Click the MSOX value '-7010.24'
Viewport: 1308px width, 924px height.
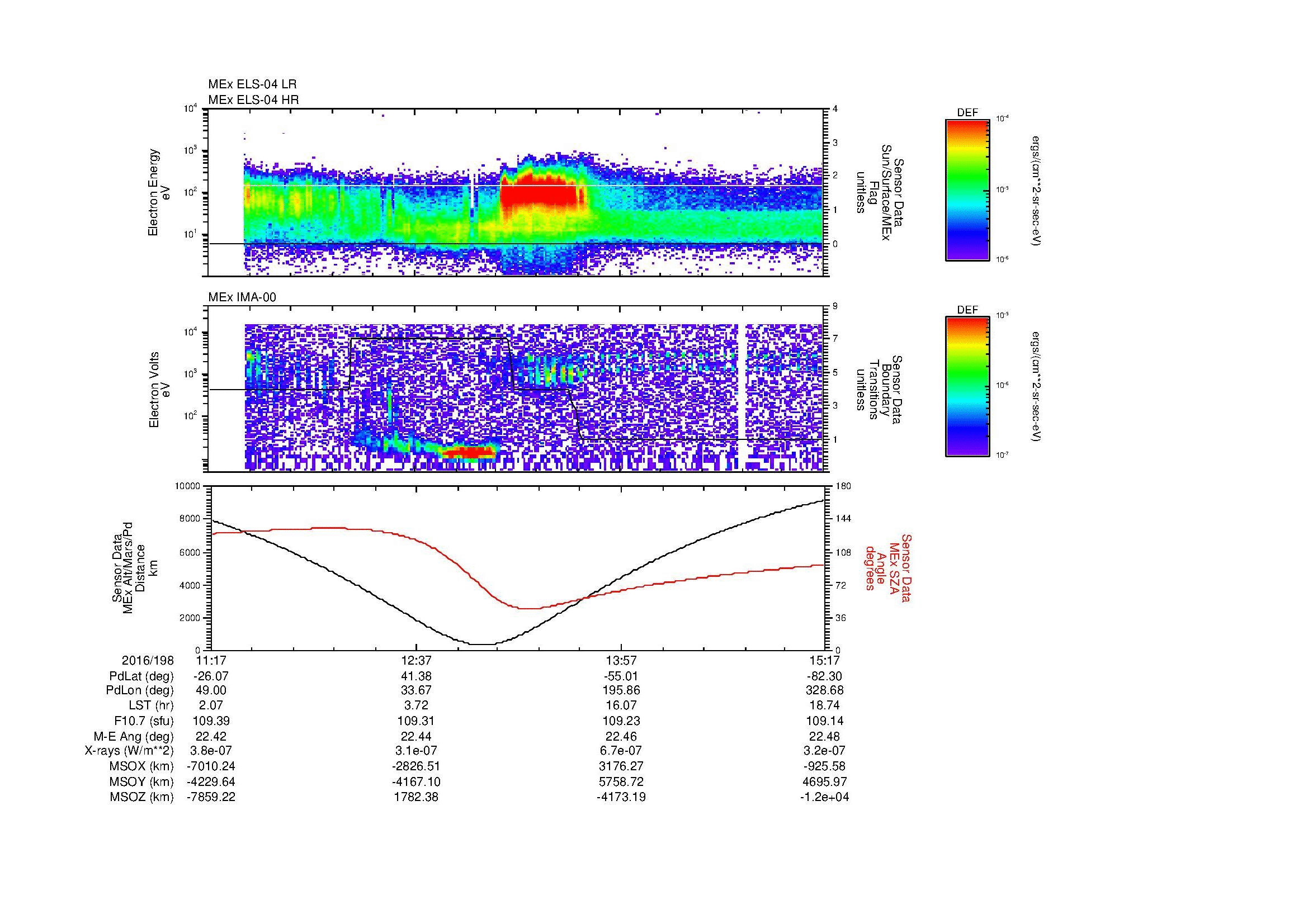pyautogui.click(x=211, y=766)
